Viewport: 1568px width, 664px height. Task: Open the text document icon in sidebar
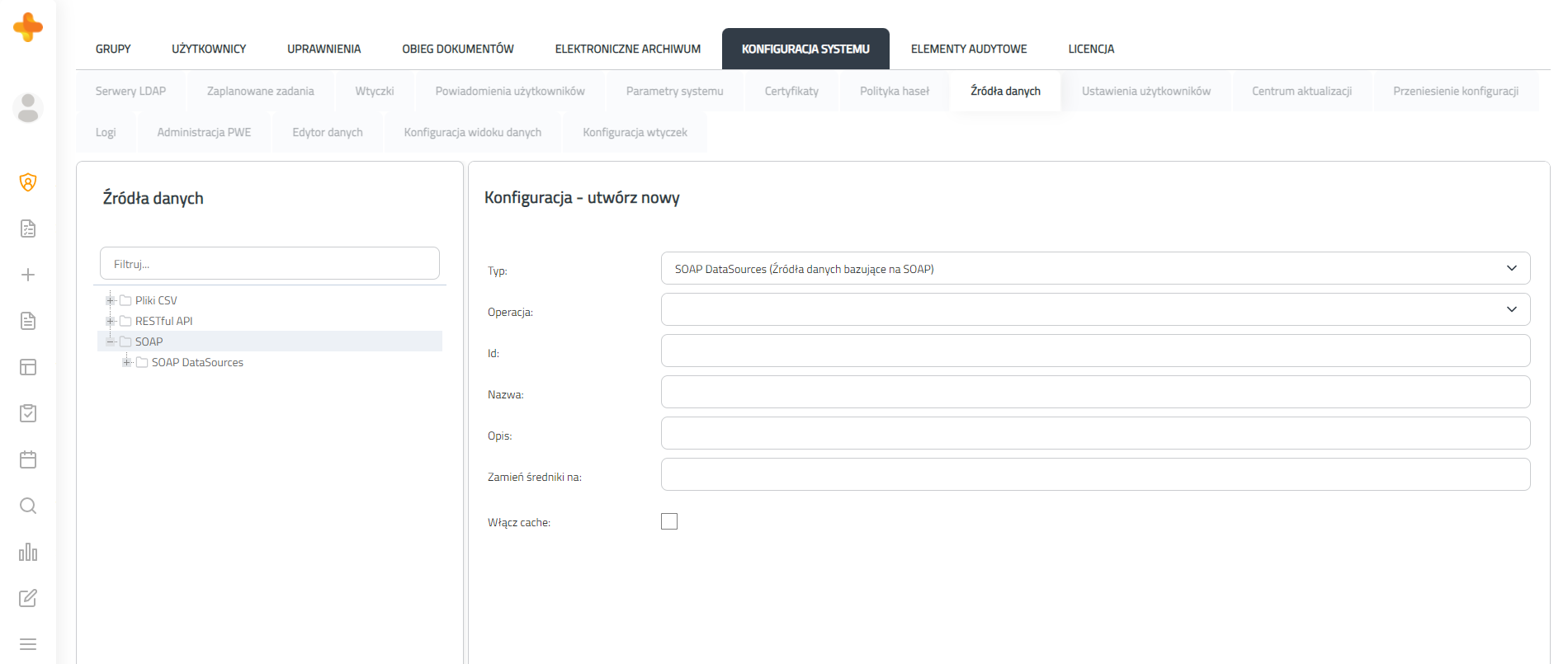[x=28, y=321]
